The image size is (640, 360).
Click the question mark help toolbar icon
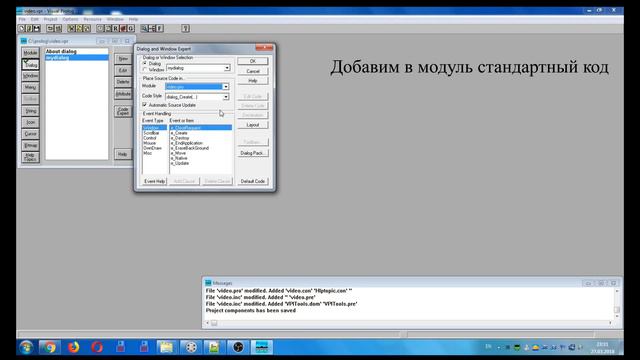coord(185,28)
